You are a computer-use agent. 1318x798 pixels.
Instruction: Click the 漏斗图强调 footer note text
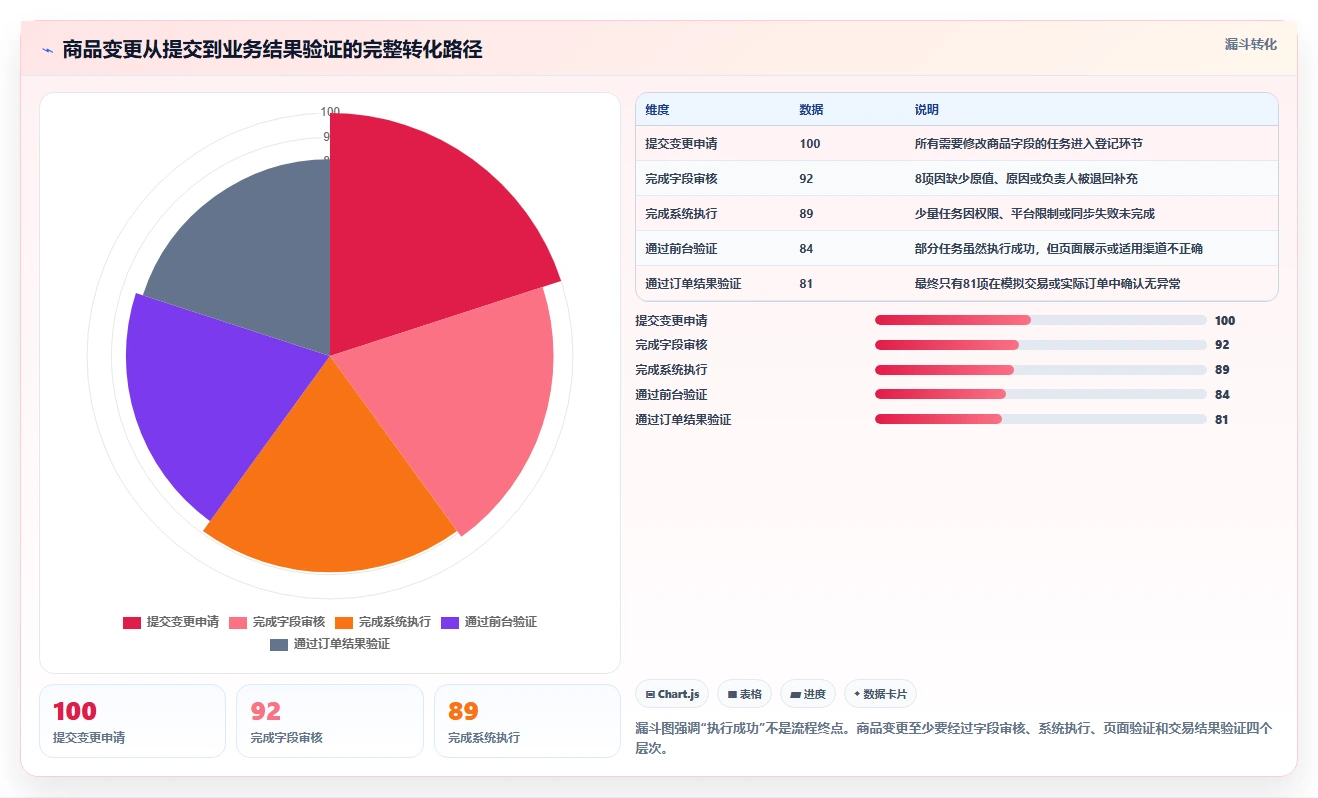(954, 738)
